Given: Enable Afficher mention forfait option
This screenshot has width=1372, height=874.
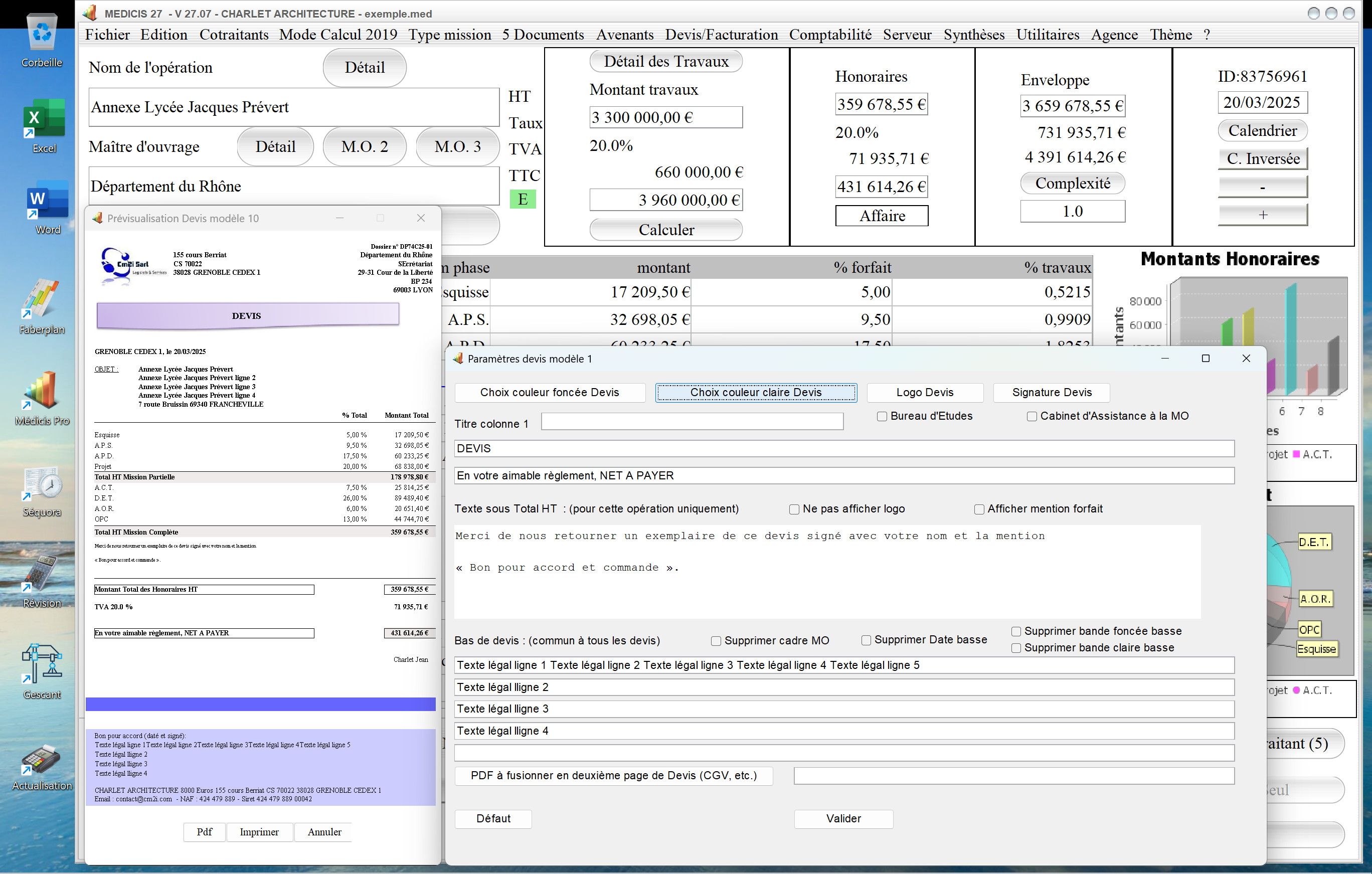Looking at the screenshot, I should 979,509.
